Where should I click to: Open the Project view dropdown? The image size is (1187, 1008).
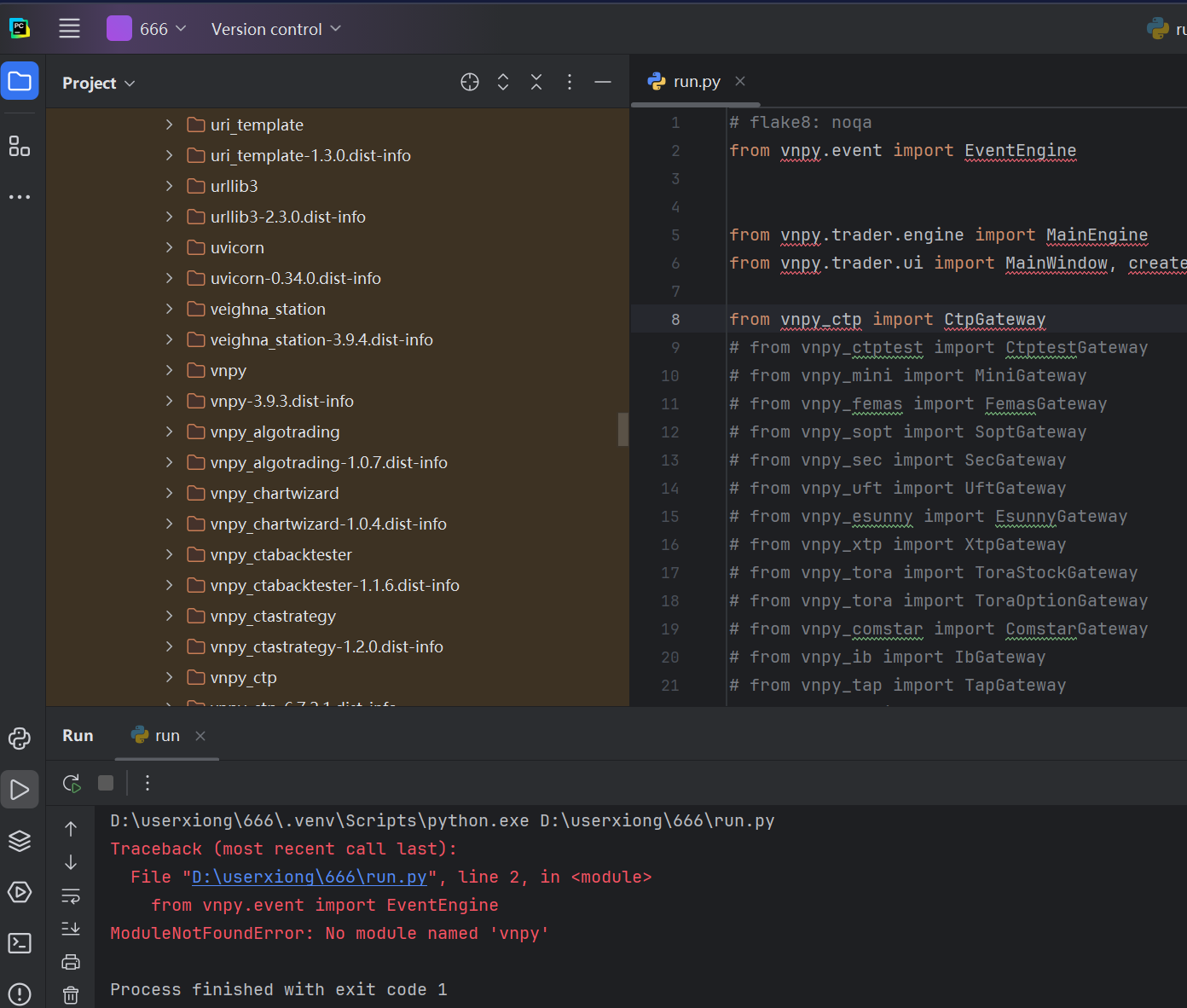pyautogui.click(x=99, y=83)
